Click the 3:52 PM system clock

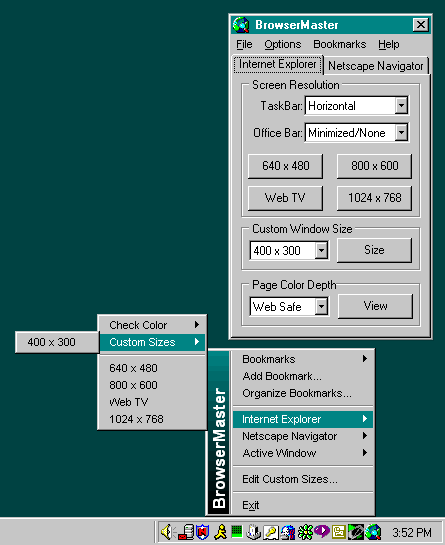[x=412, y=532]
